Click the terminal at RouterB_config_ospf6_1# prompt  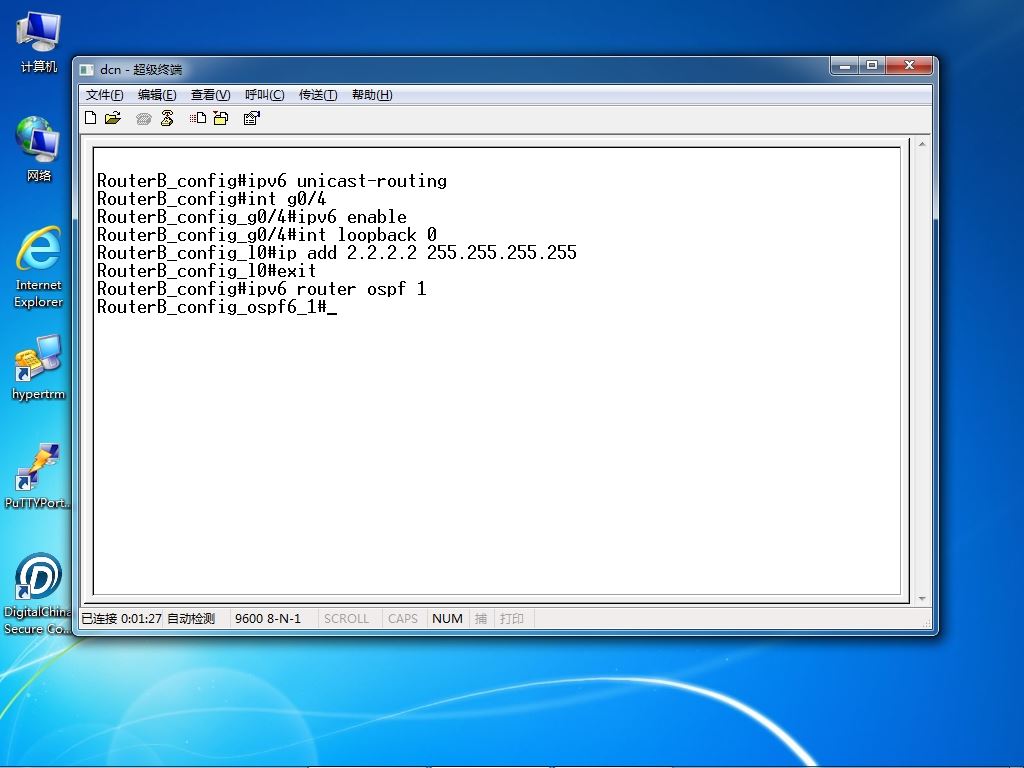coord(217,307)
